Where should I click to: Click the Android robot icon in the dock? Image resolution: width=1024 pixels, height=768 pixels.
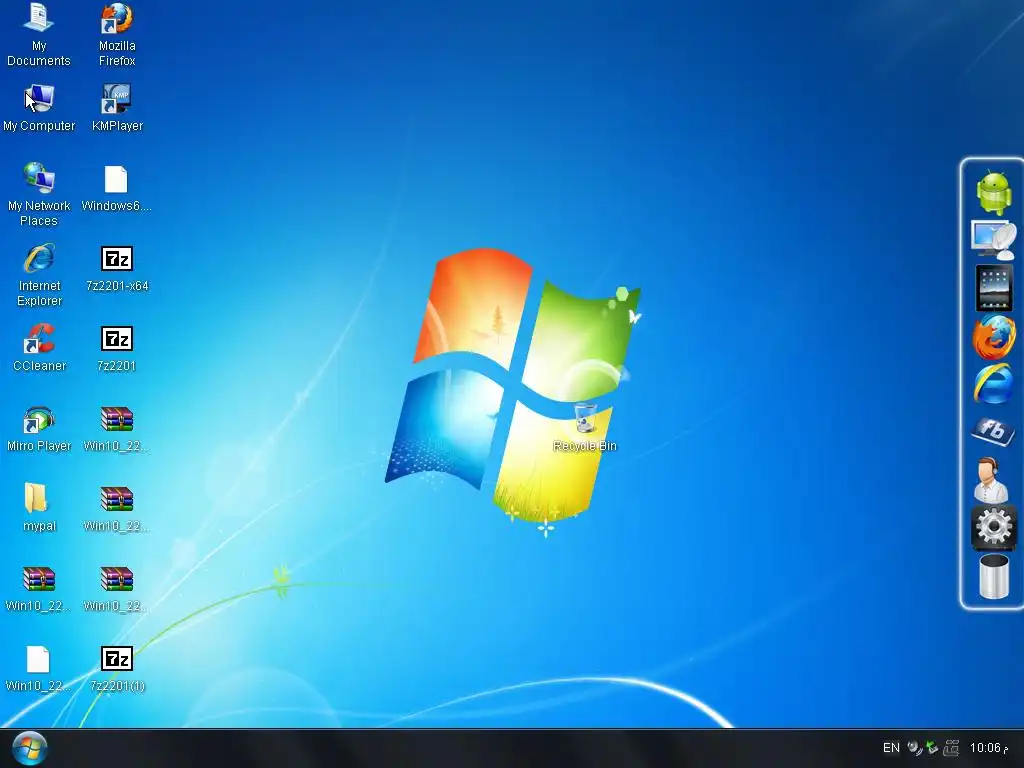(x=994, y=192)
